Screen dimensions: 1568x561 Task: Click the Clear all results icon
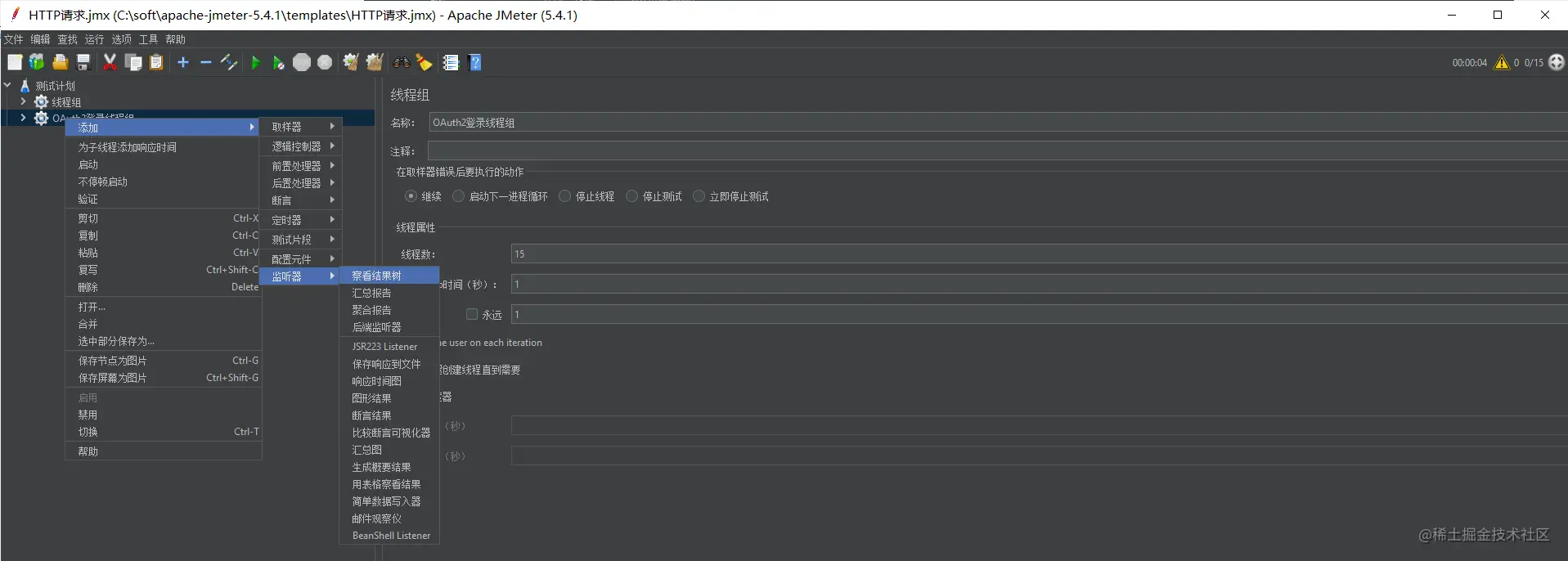[x=375, y=62]
